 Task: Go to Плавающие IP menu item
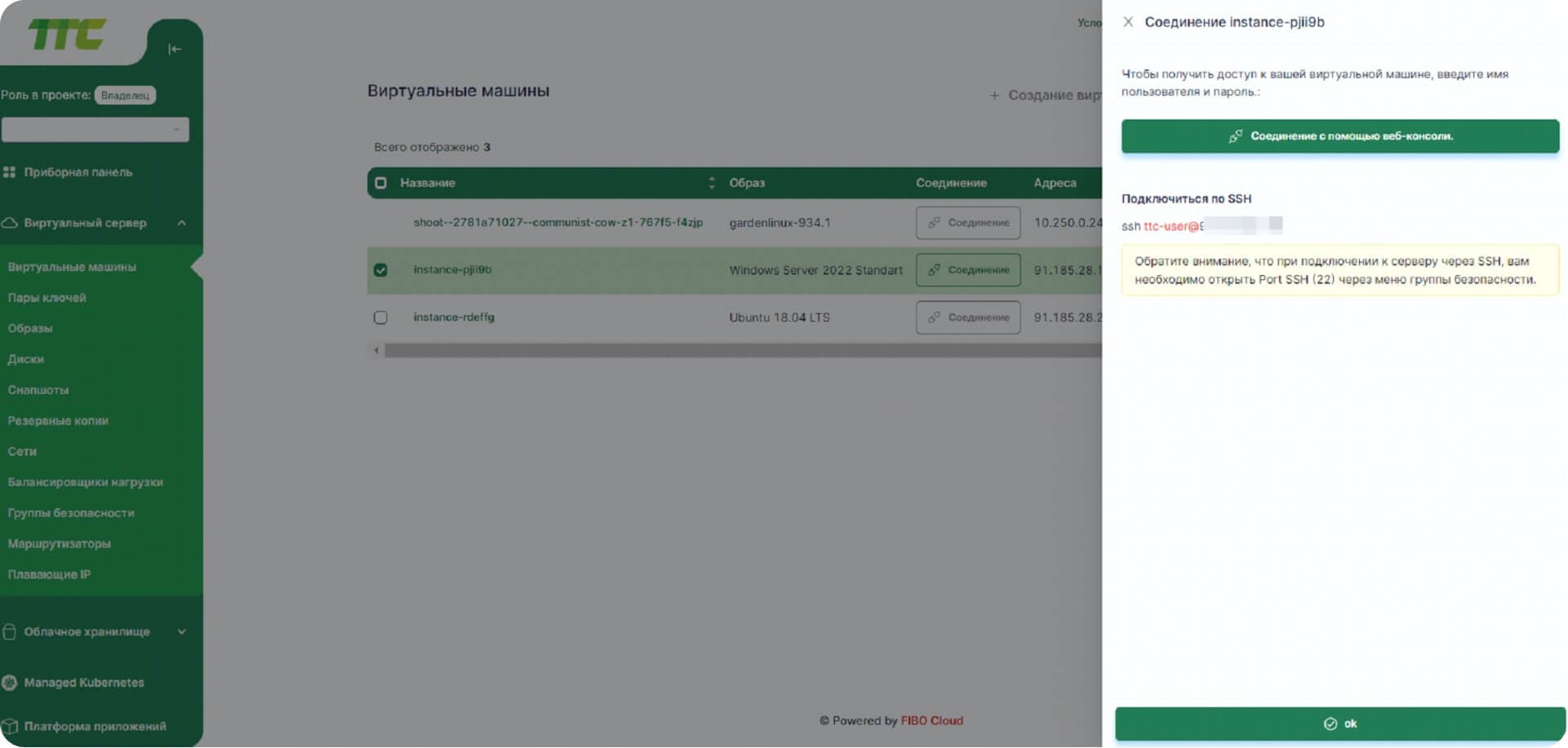tap(49, 575)
